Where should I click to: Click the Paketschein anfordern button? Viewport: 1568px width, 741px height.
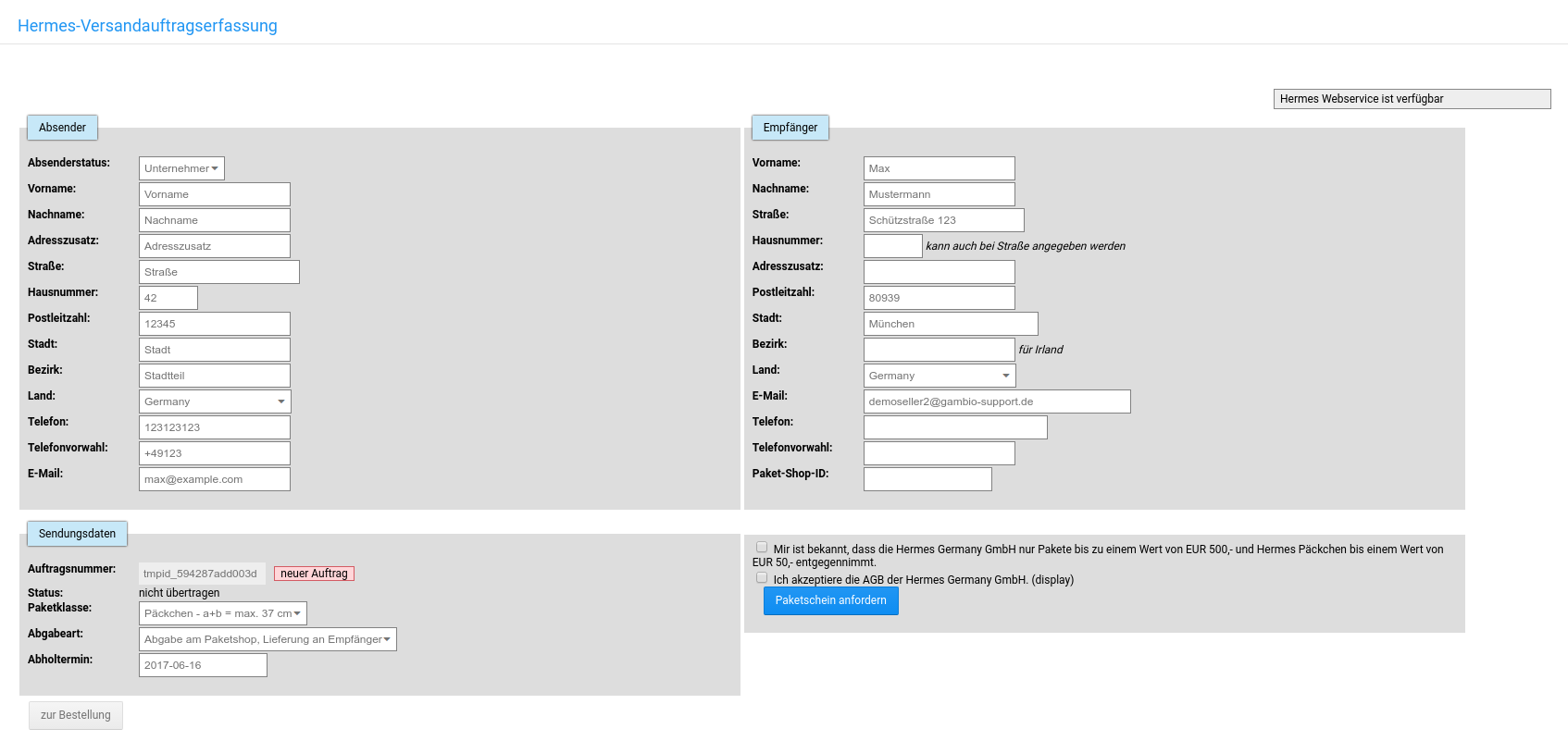(830, 600)
